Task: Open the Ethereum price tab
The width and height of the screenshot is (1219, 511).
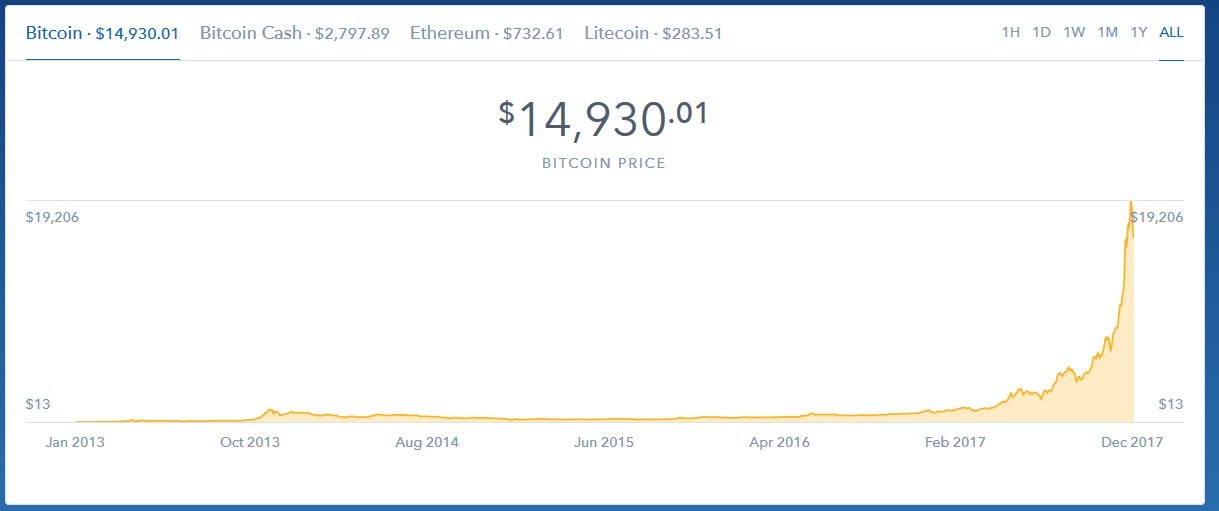Action: coord(486,33)
